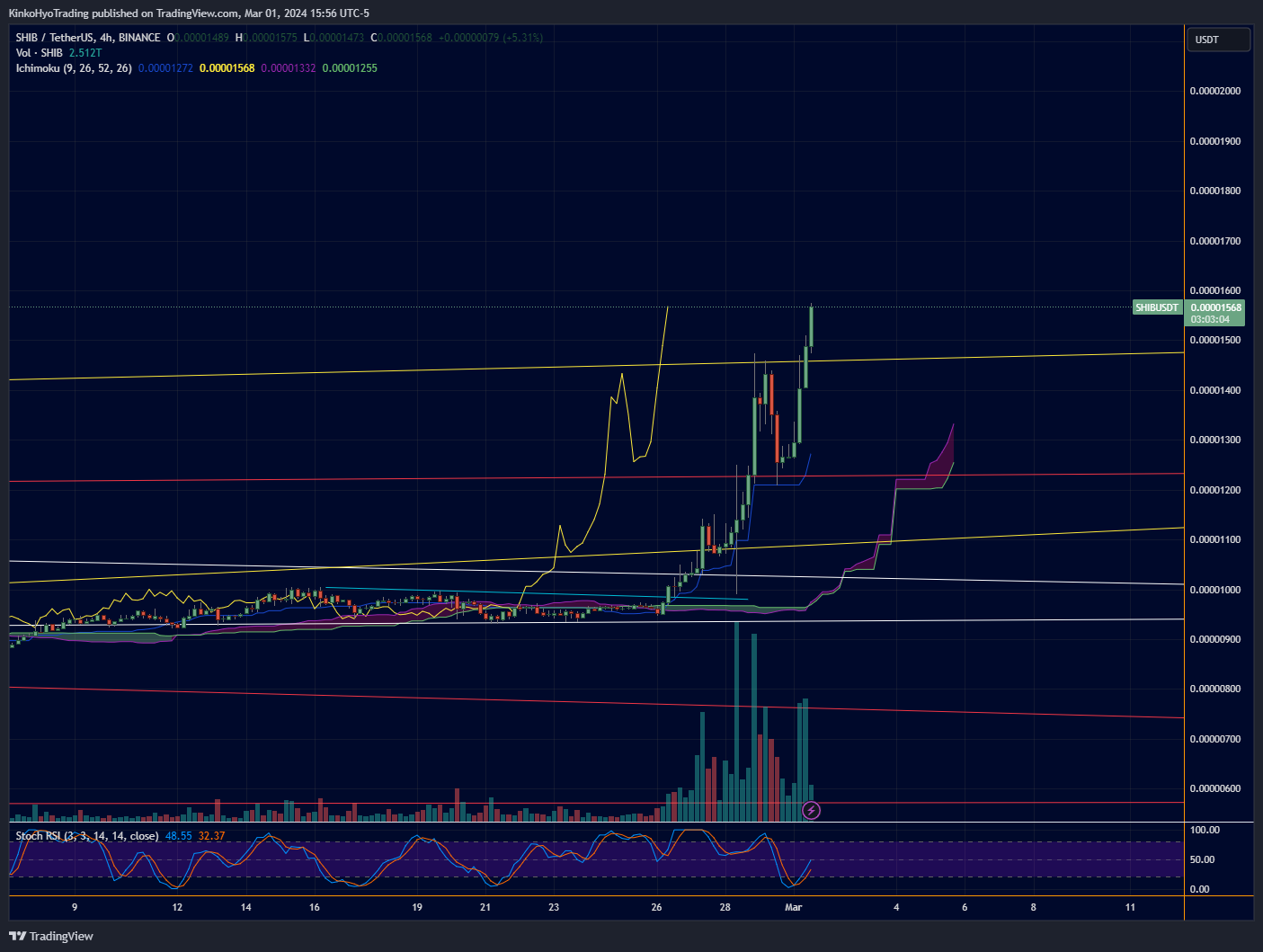
Task: Click the '19' label on the date axis
Action: tap(417, 907)
